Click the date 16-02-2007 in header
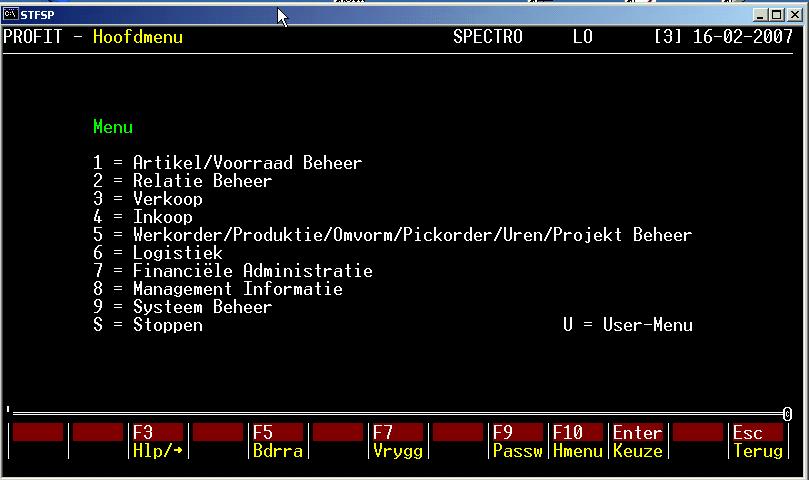Image resolution: width=809 pixels, height=480 pixels. coord(742,37)
